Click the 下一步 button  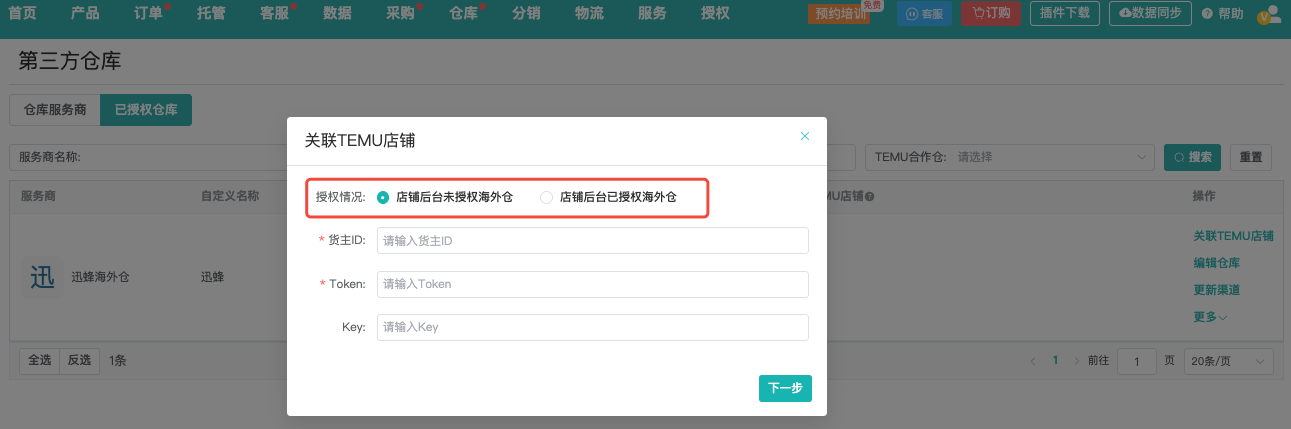click(x=785, y=388)
